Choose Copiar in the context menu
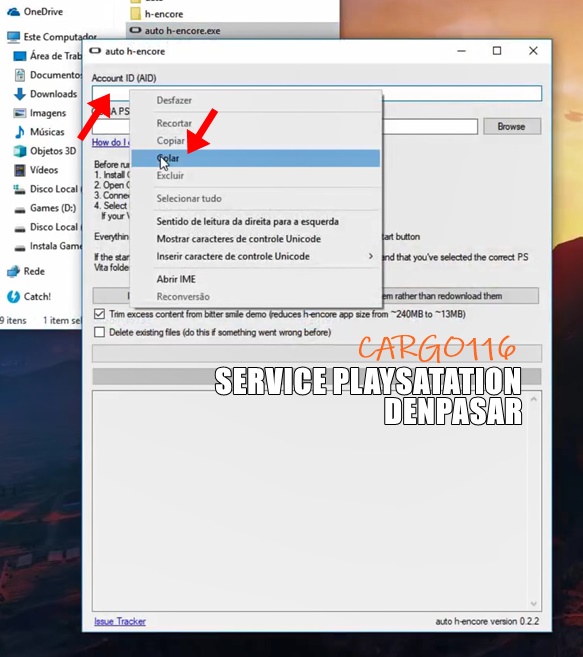The height and width of the screenshot is (657, 583). coord(256,141)
